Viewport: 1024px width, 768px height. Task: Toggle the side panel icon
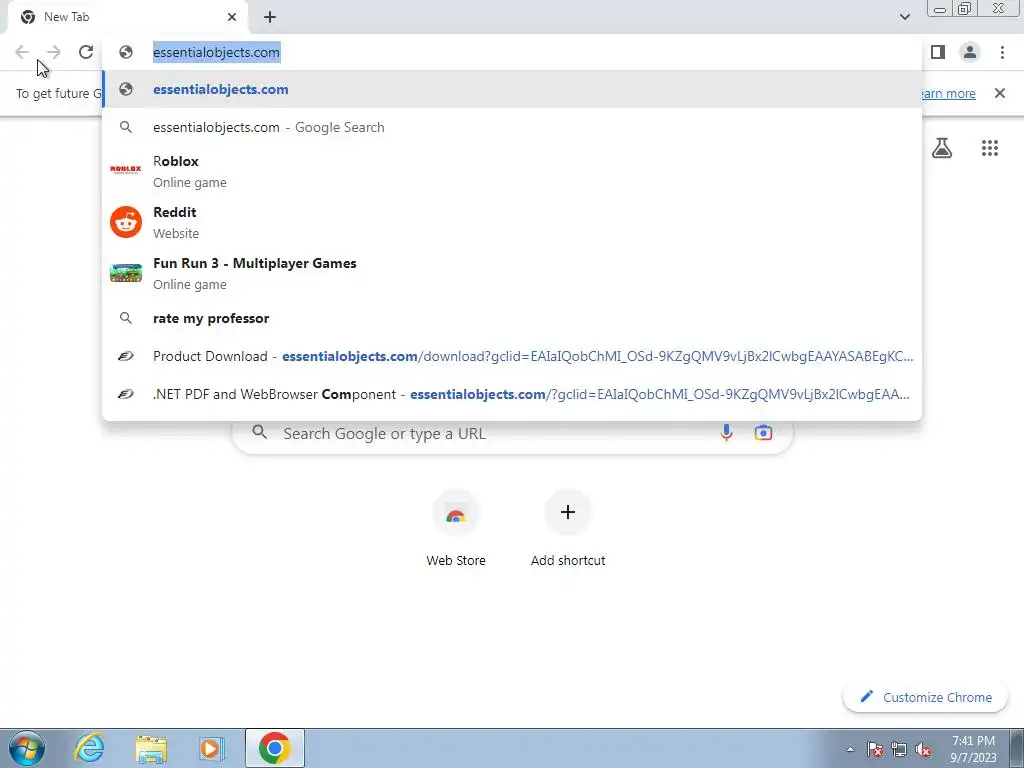(x=938, y=52)
